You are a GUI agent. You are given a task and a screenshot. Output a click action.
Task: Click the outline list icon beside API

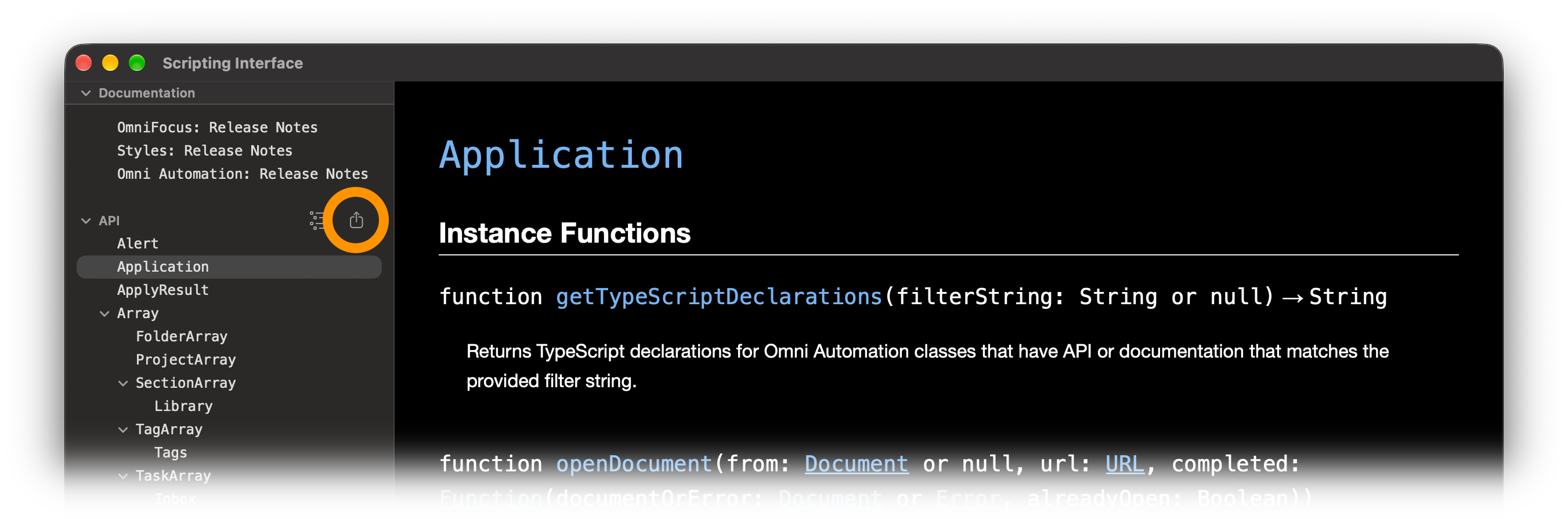[316, 220]
